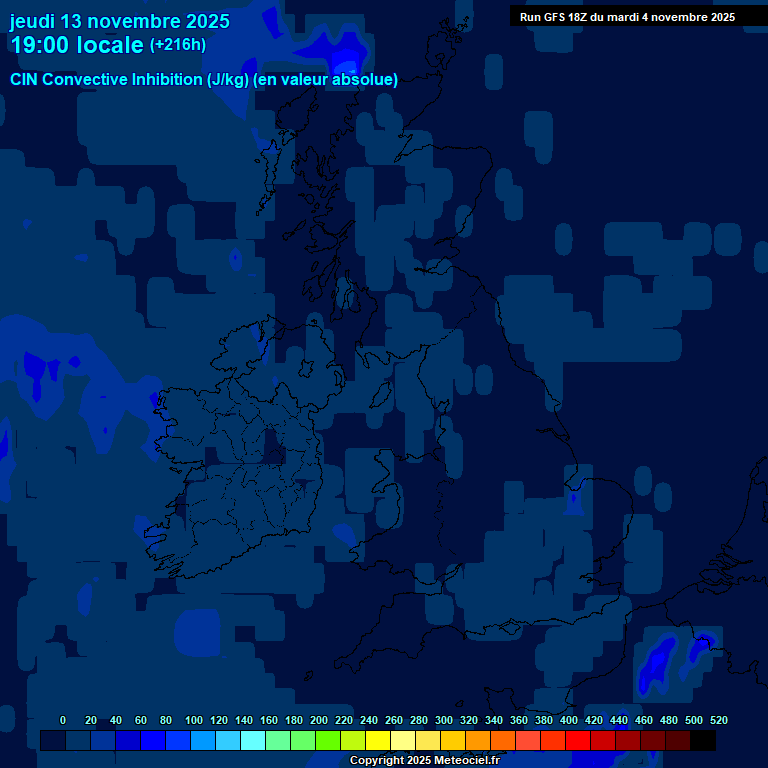Click the Copyright 2025 Meteociel.fr text
This screenshot has width=768, height=768.
pos(424,760)
